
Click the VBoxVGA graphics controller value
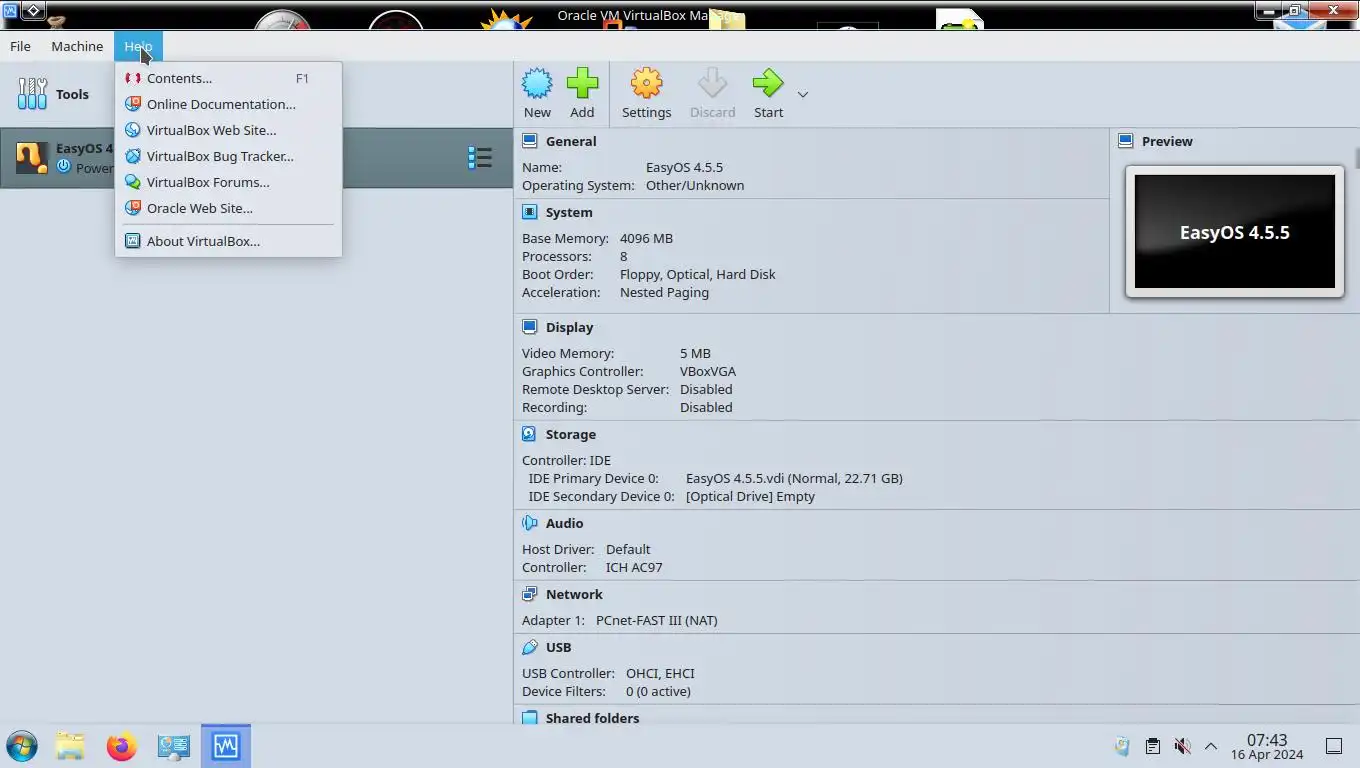coord(708,371)
